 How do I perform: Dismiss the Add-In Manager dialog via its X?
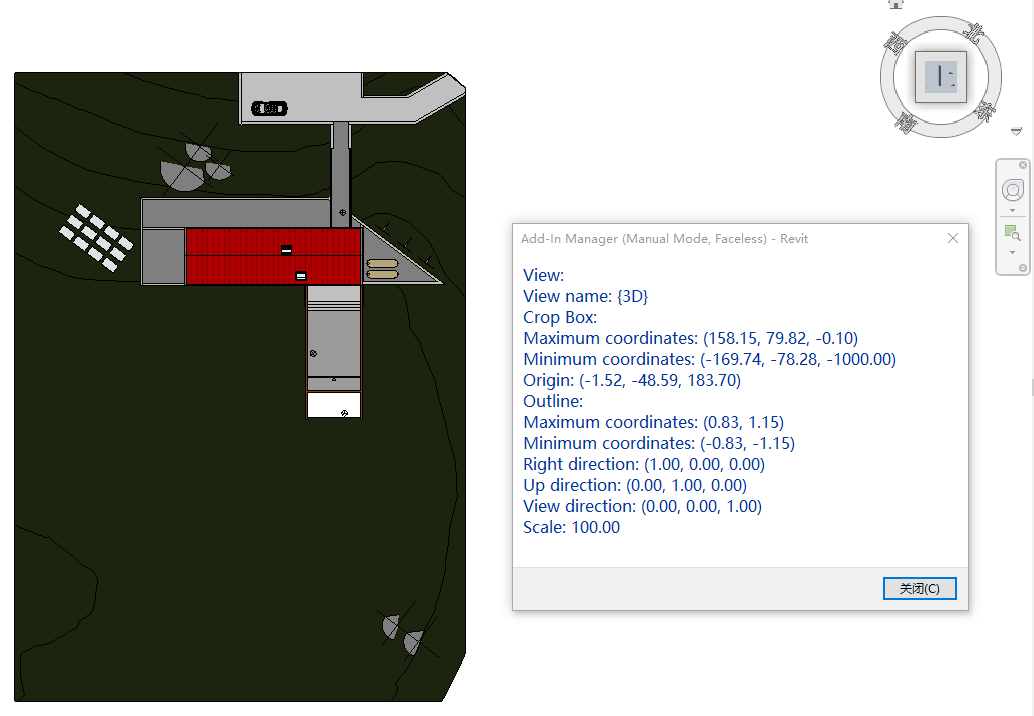(952, 238)
